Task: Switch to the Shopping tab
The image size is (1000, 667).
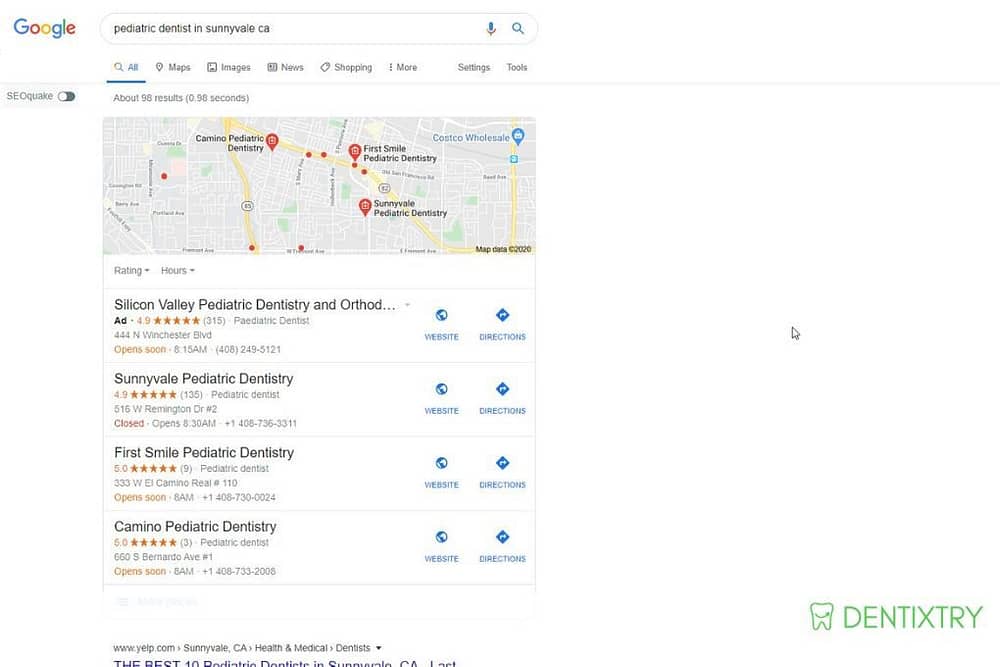Action: (346, 67)
